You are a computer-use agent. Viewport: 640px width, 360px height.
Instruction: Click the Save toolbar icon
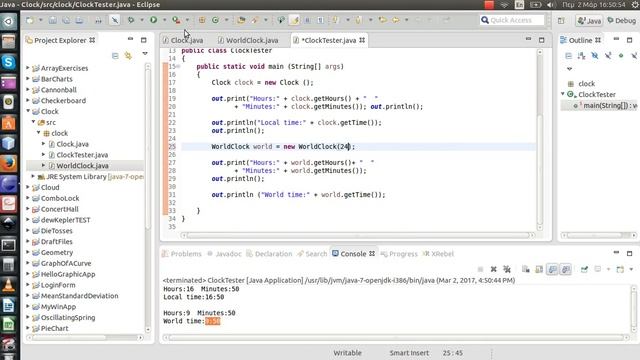[53, 20]
